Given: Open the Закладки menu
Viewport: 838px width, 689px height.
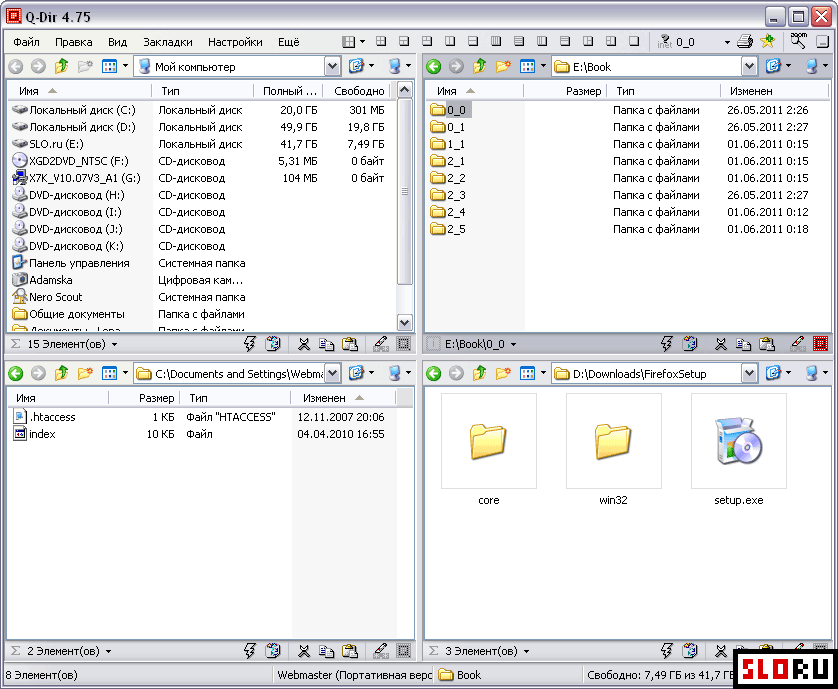Looking at the screenshot, I should [167, 42].
